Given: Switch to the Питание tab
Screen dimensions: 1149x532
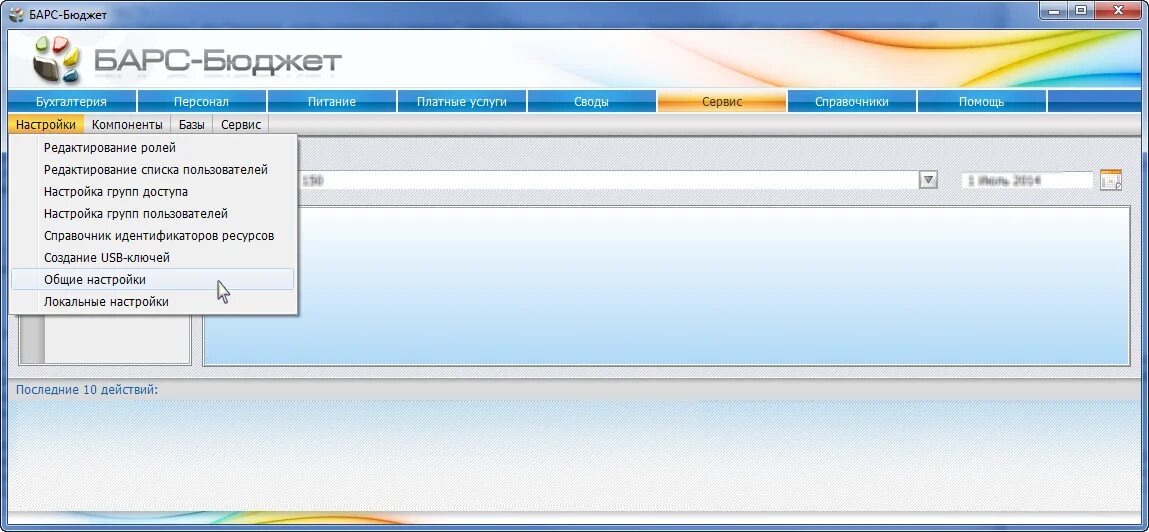Looking at the screenshot, I should pos(331,102).
